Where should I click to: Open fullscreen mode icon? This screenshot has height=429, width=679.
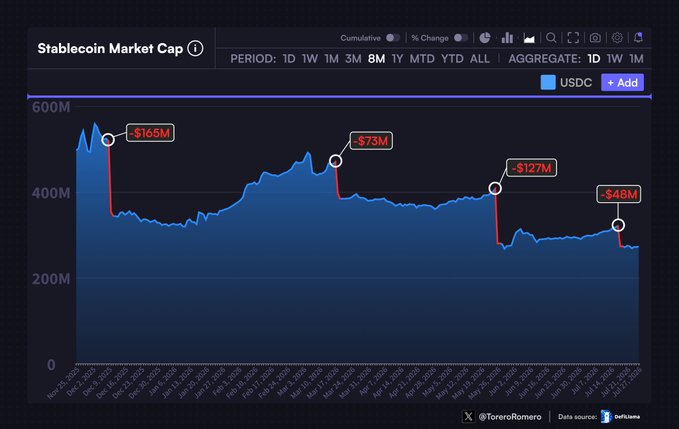coord(573,38)
